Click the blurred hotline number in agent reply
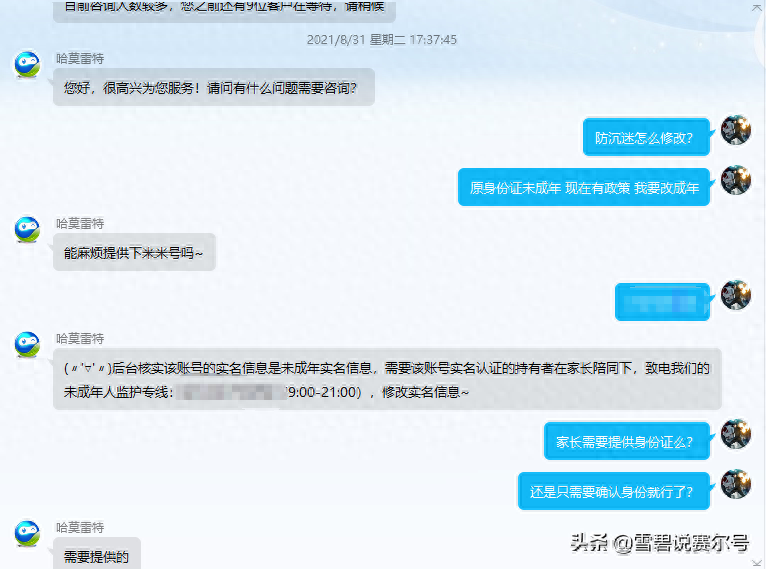 point(231,392)
